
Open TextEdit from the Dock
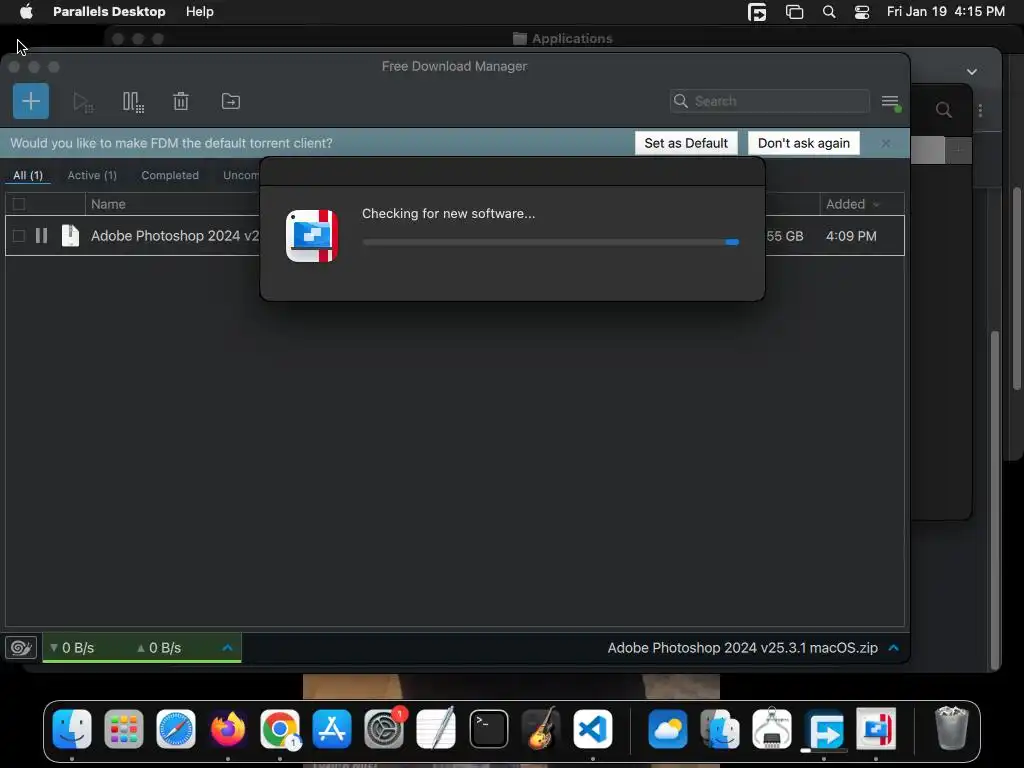point(436,729)
